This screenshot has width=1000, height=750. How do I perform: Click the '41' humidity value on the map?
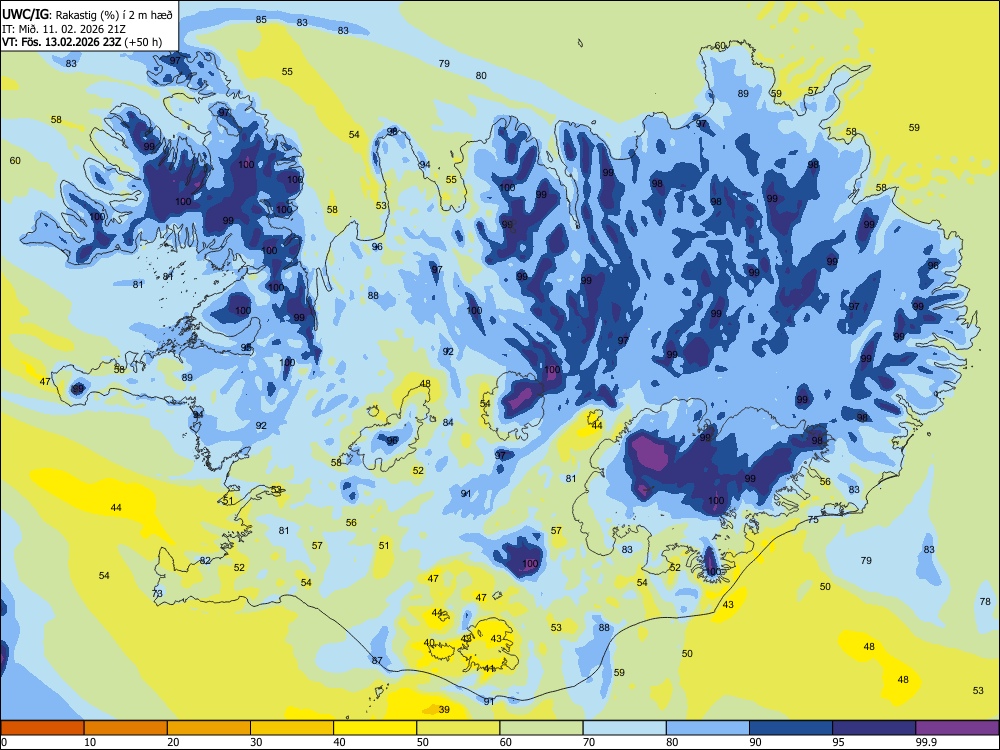point(489,668)
